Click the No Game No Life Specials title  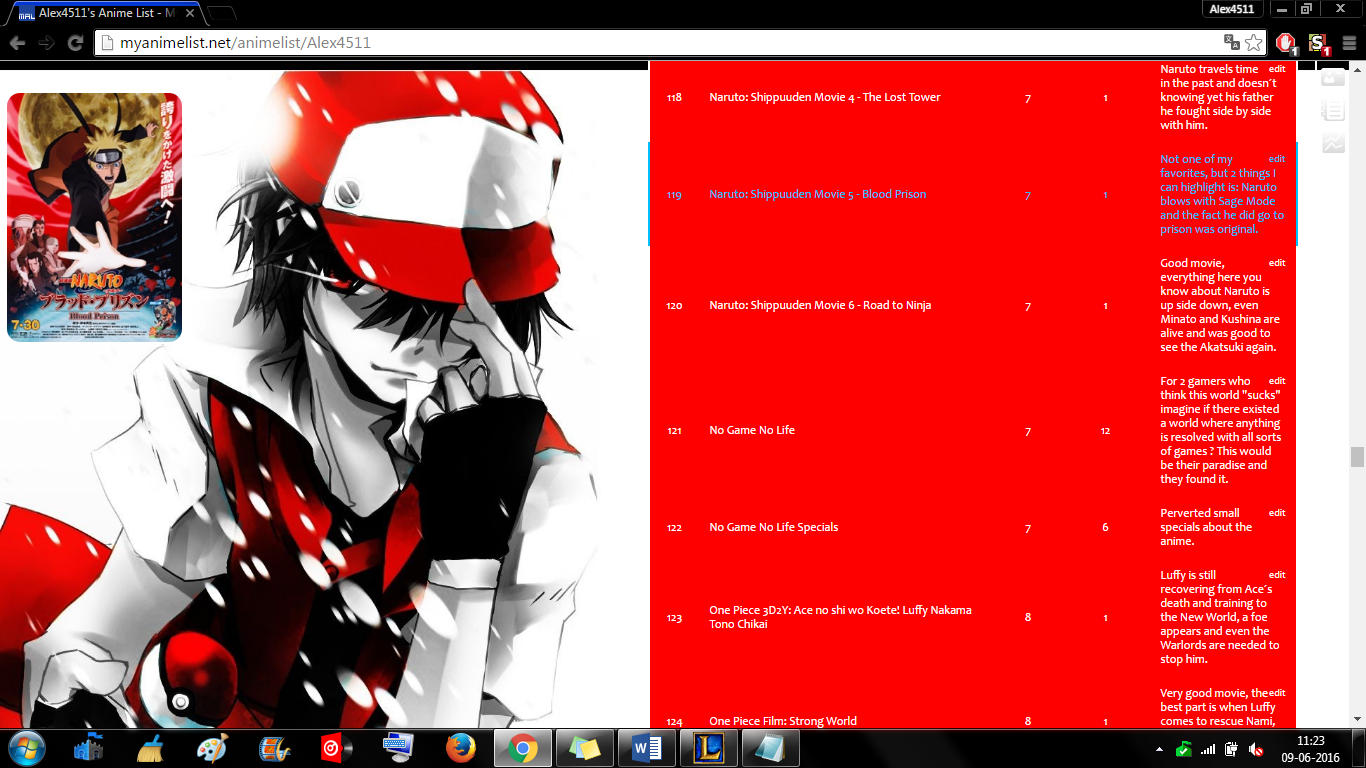coord(773,527)
